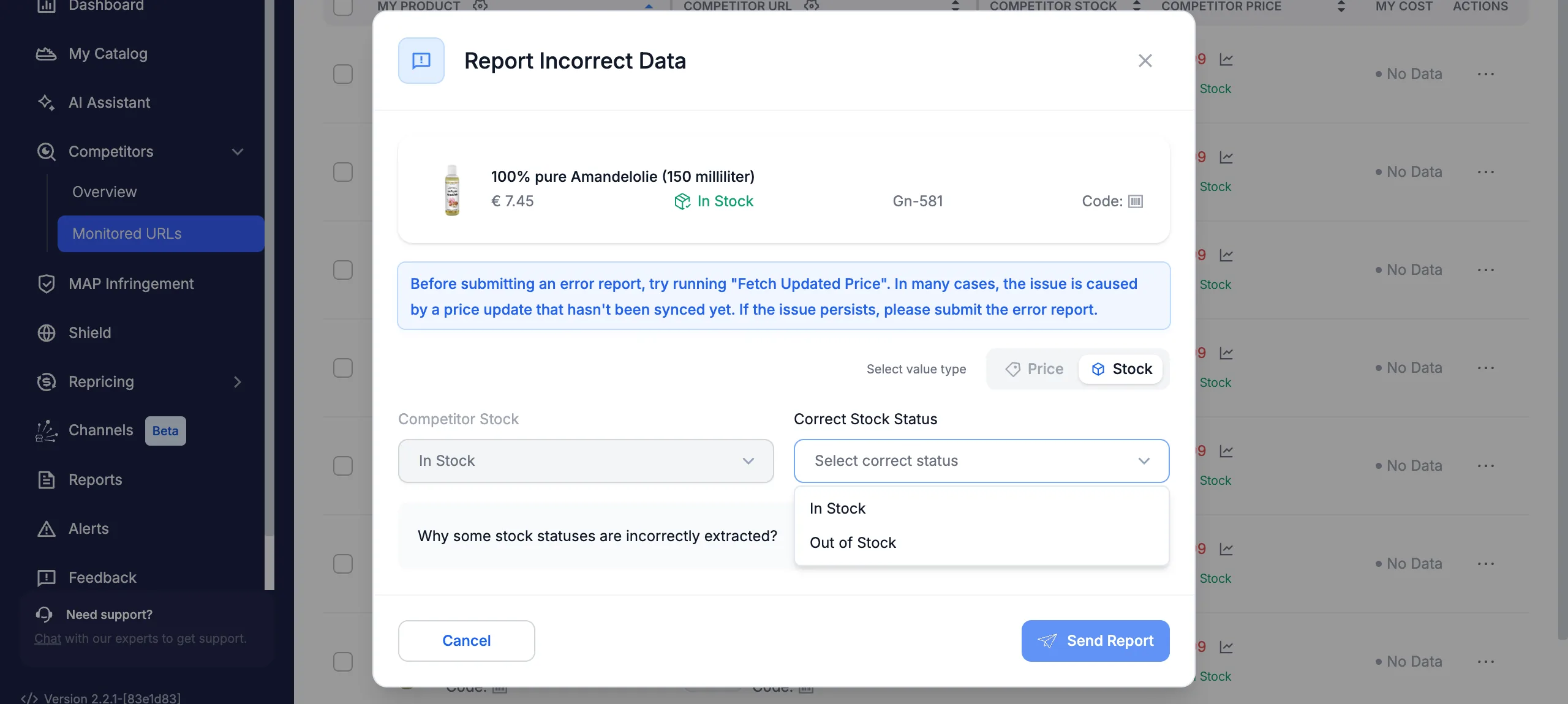Tick the sixth table row checkbox
Image resolution: width=1568 pixels, height=704 pixels.
click(343, 564)
